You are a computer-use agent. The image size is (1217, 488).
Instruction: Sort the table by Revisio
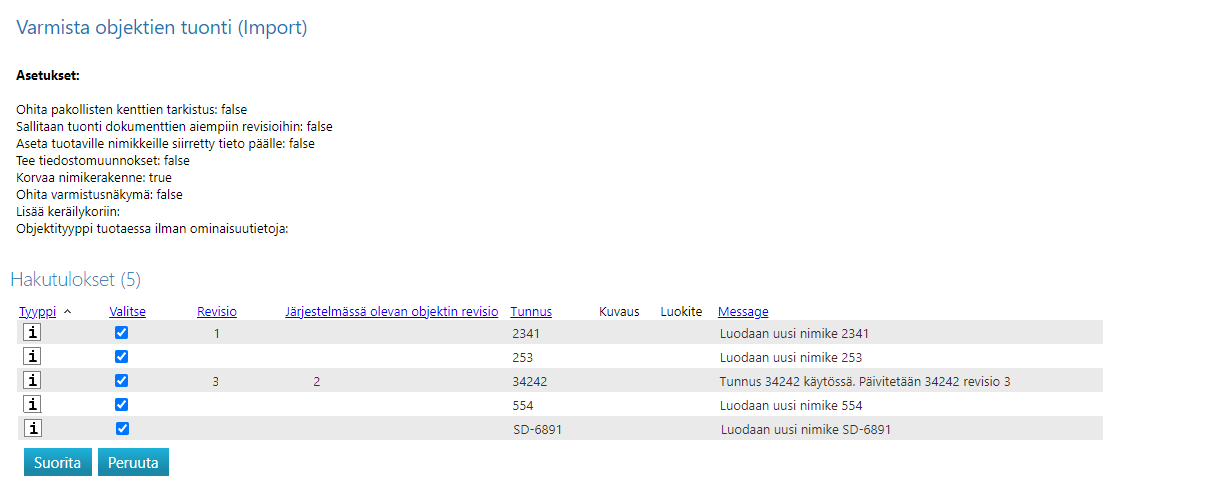216,312
